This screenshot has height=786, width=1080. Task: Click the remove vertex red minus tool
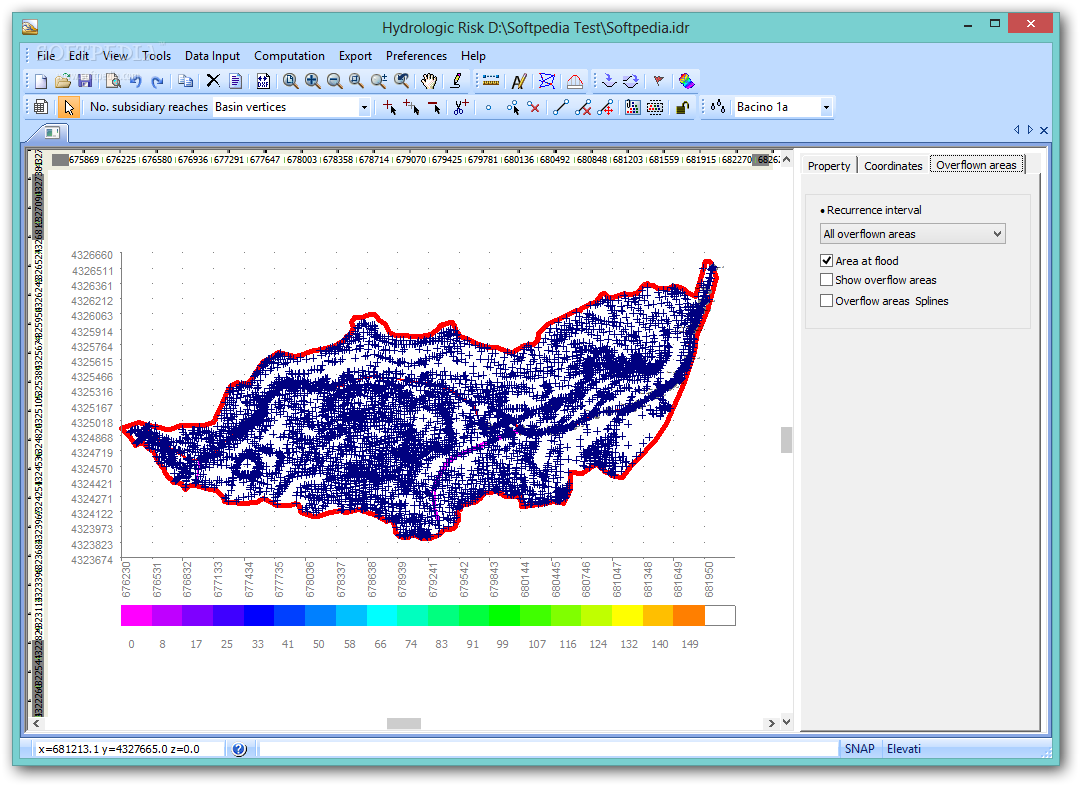(434, 107)
